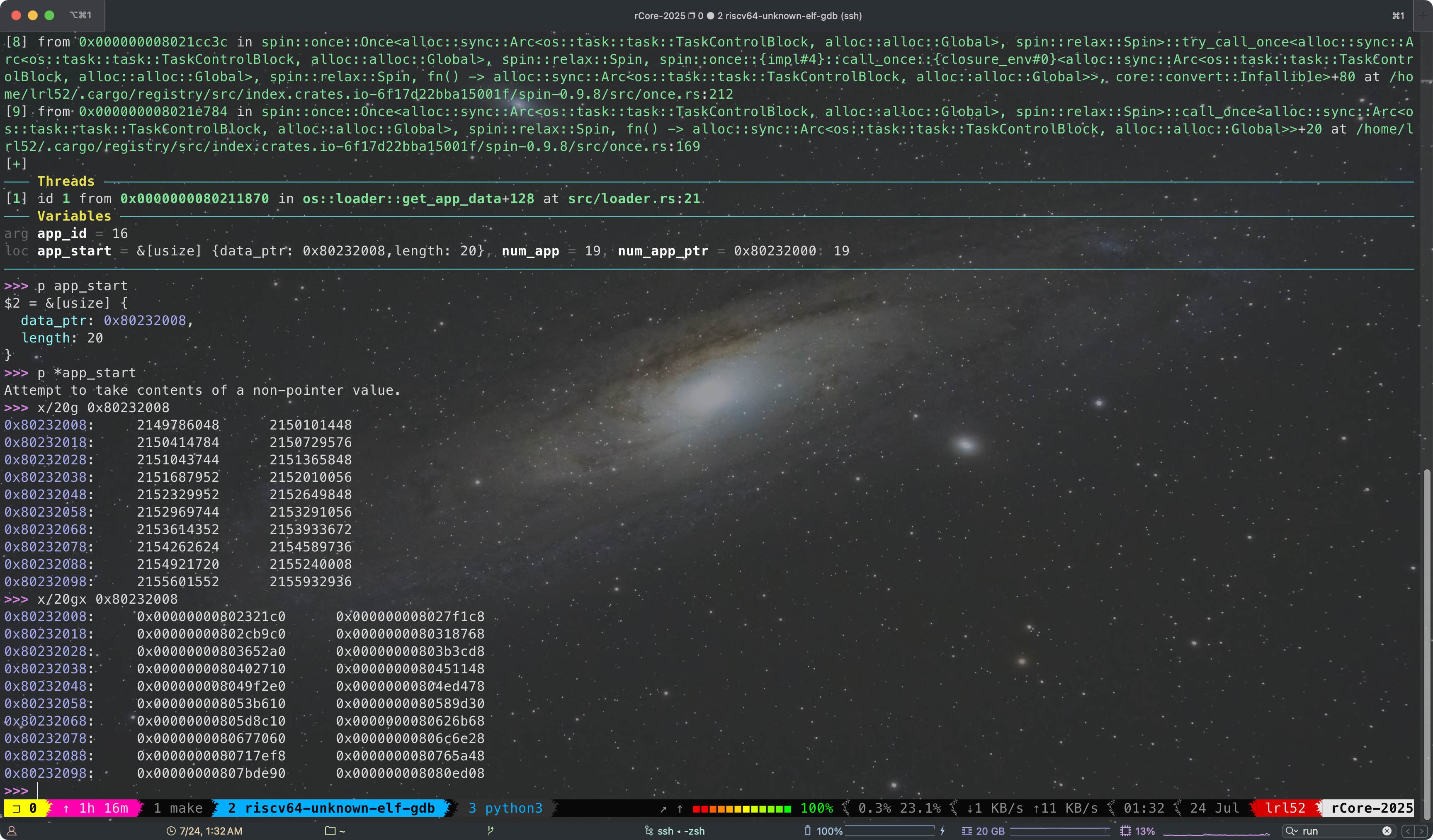Select tmux window '2 riscv64-unknown-elf-gdb'

point(332,808)
